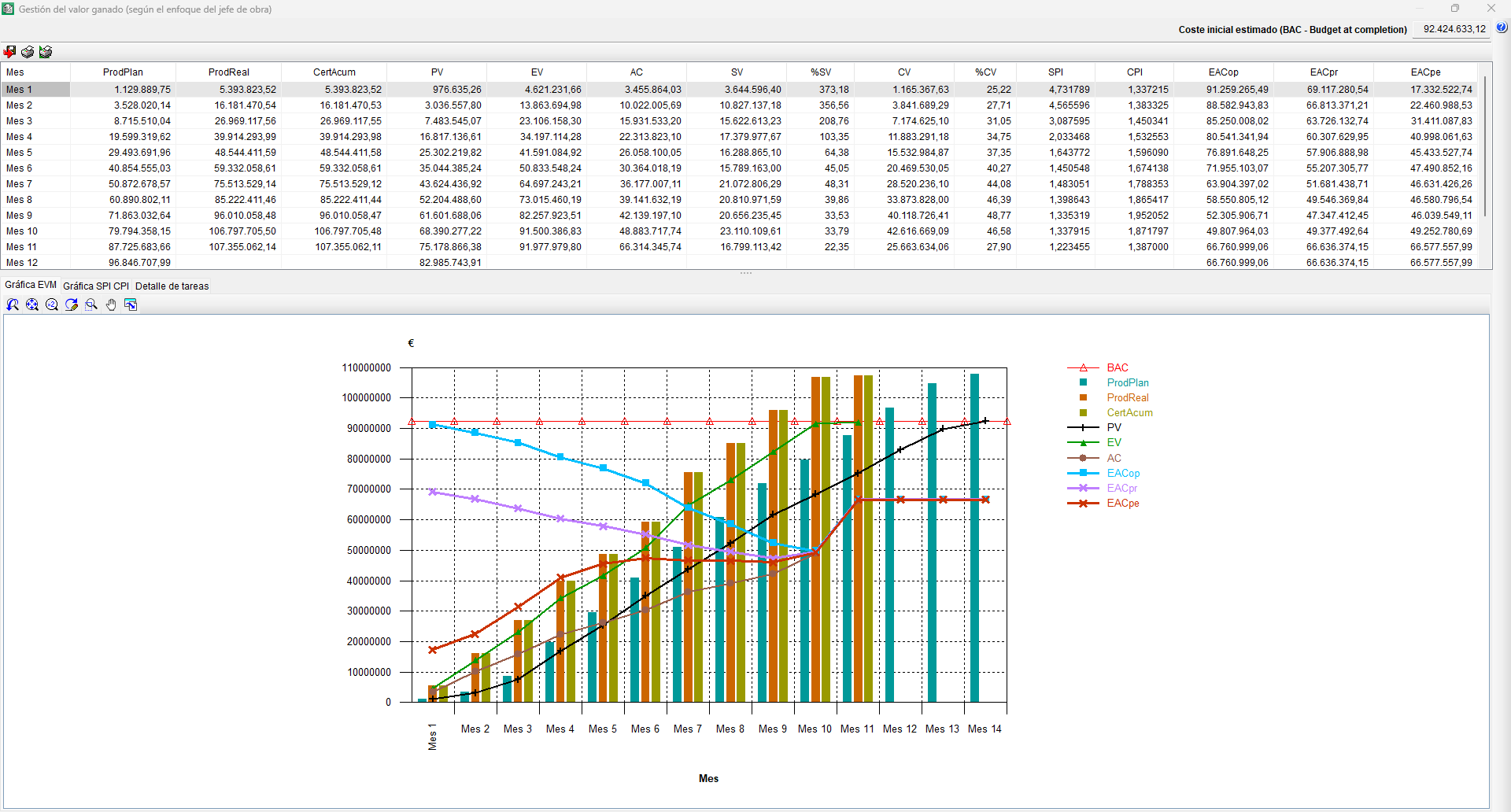This screenshot has width=1511, height=812.
Task: Select the zoom window rectangle tool
Action: (x=91, y=305)
